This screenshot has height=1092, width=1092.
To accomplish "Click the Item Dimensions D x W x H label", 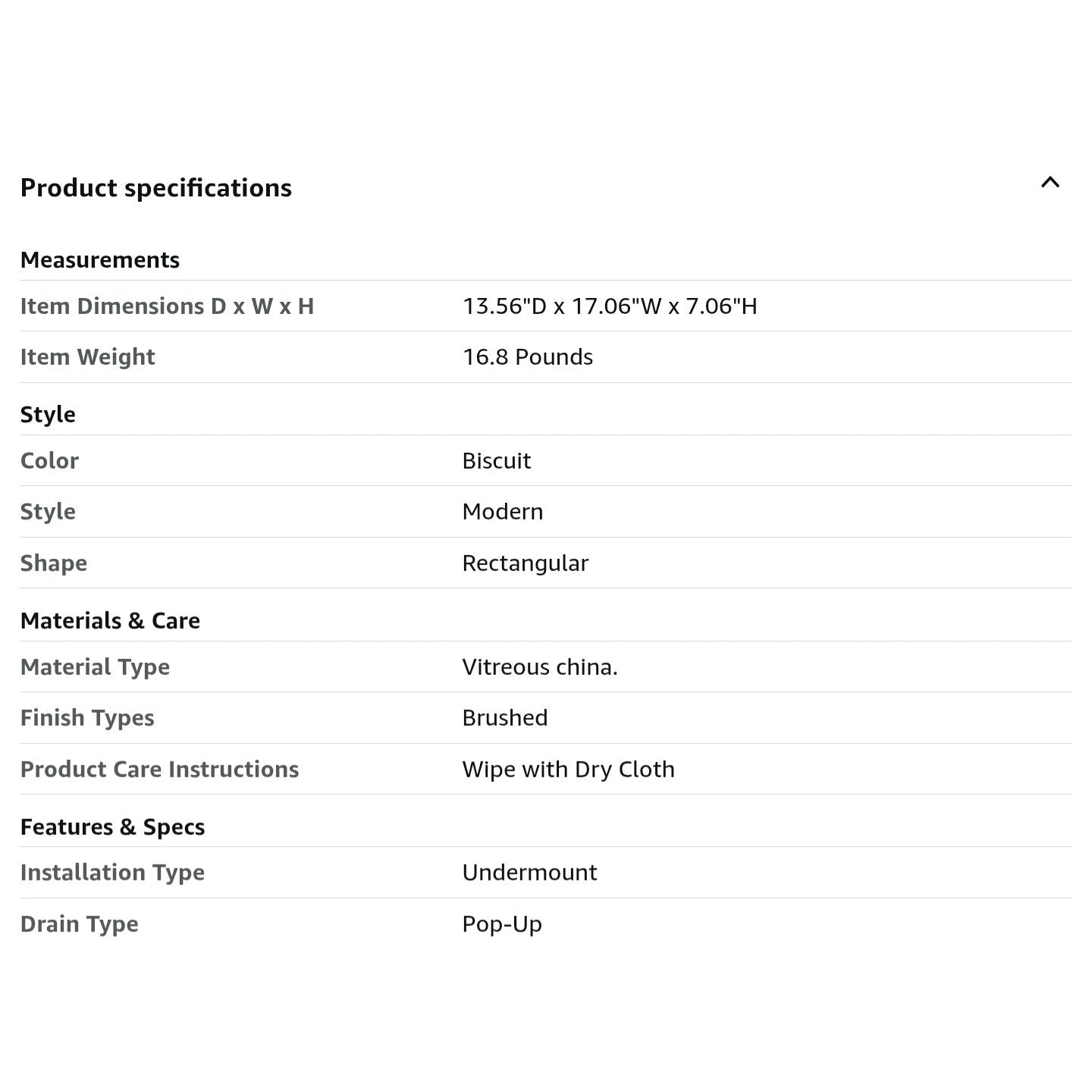I will (167, 306).
